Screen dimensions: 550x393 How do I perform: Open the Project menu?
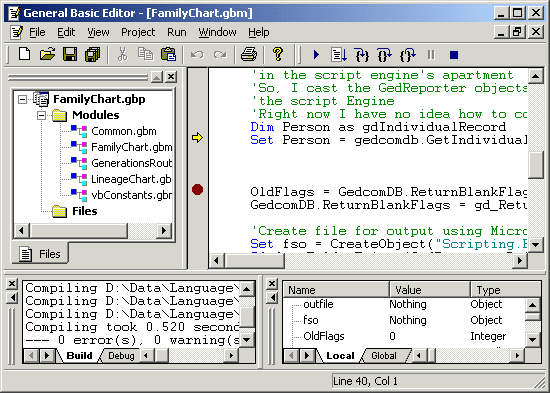[x=138, y=32]
